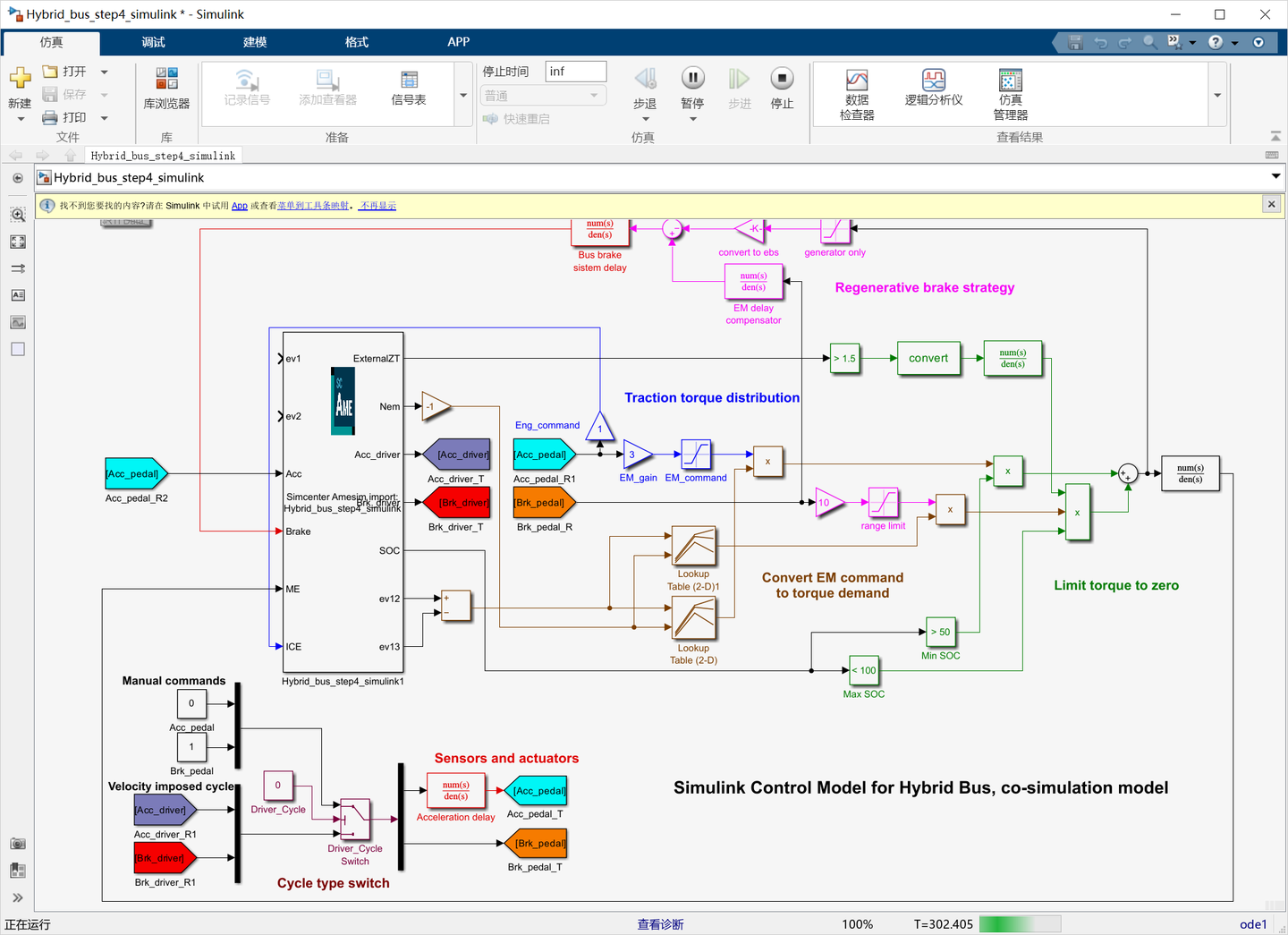Click the simulation progress bar in status bar
The height and width of the screenshot is (935, 1288).
[x=1020, y=924]
